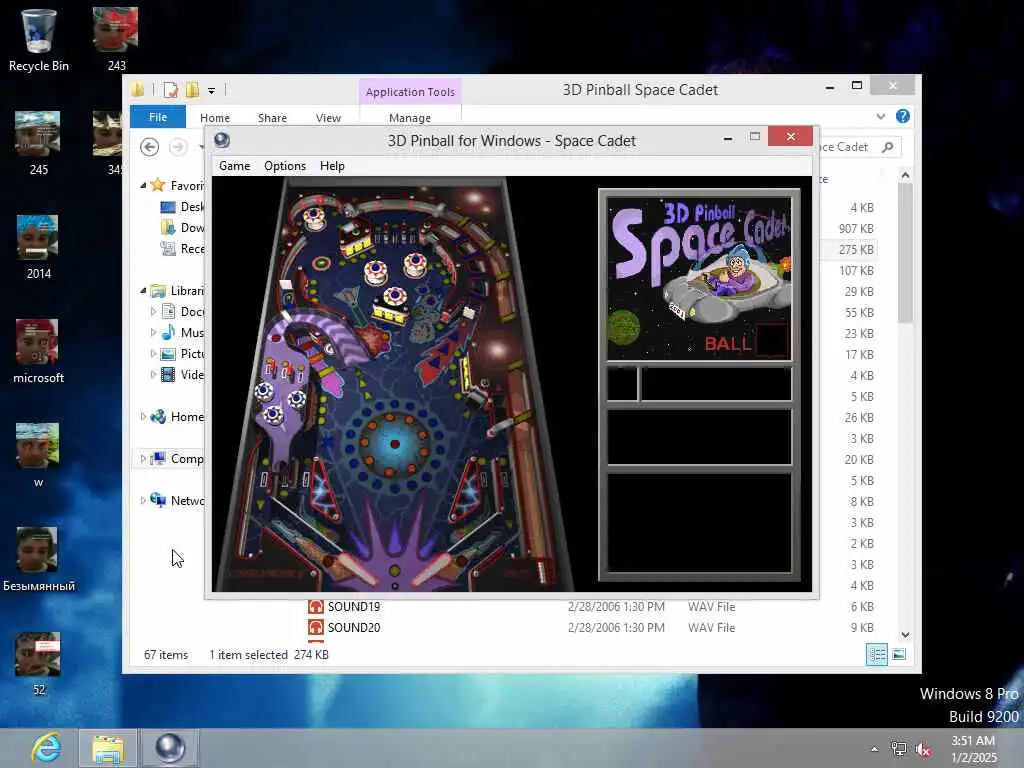Click the Favorites star icon
The height and width of the screenshot is (768, 1024).
tap(157, 185)
